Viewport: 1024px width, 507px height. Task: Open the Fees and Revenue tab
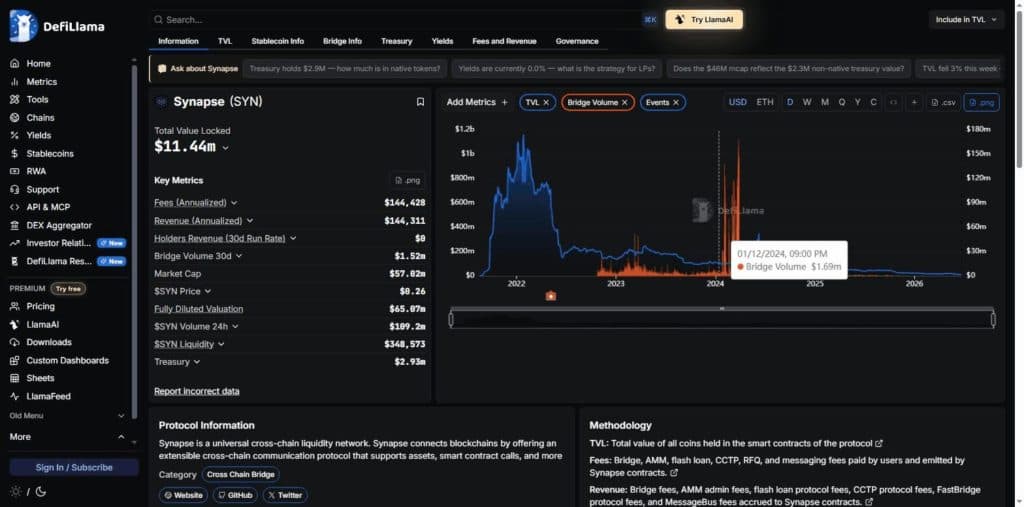(504, 41)
